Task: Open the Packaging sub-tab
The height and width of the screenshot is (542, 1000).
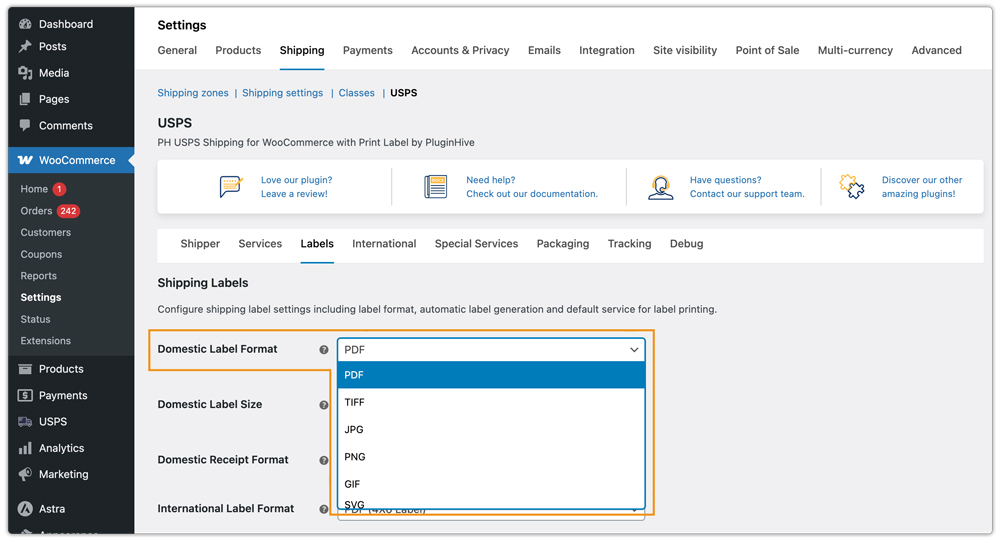Action: click(x=562, y=244)
